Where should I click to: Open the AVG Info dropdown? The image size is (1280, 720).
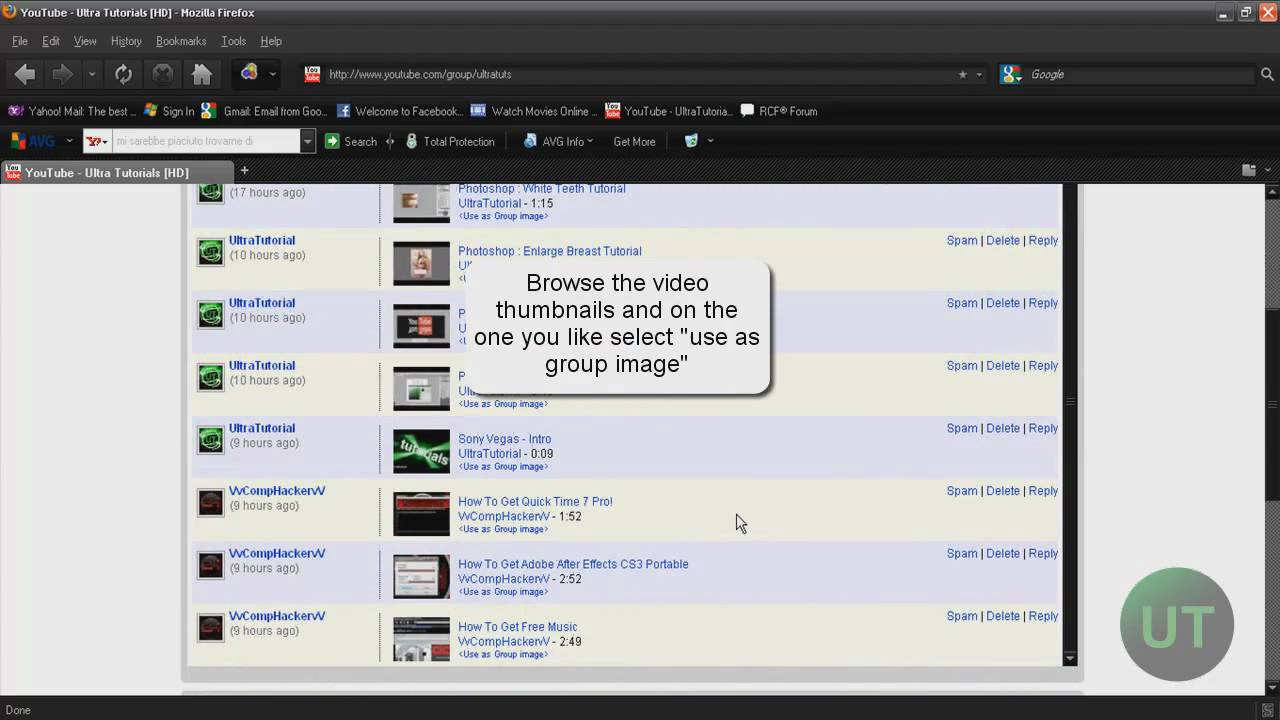click(x=558, y=141)
